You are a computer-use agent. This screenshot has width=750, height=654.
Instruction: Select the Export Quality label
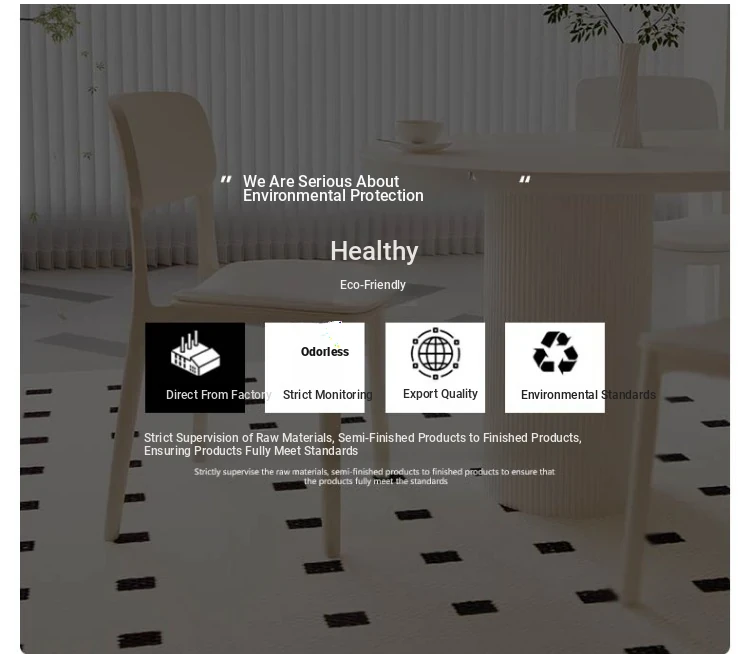coord(440,394)
